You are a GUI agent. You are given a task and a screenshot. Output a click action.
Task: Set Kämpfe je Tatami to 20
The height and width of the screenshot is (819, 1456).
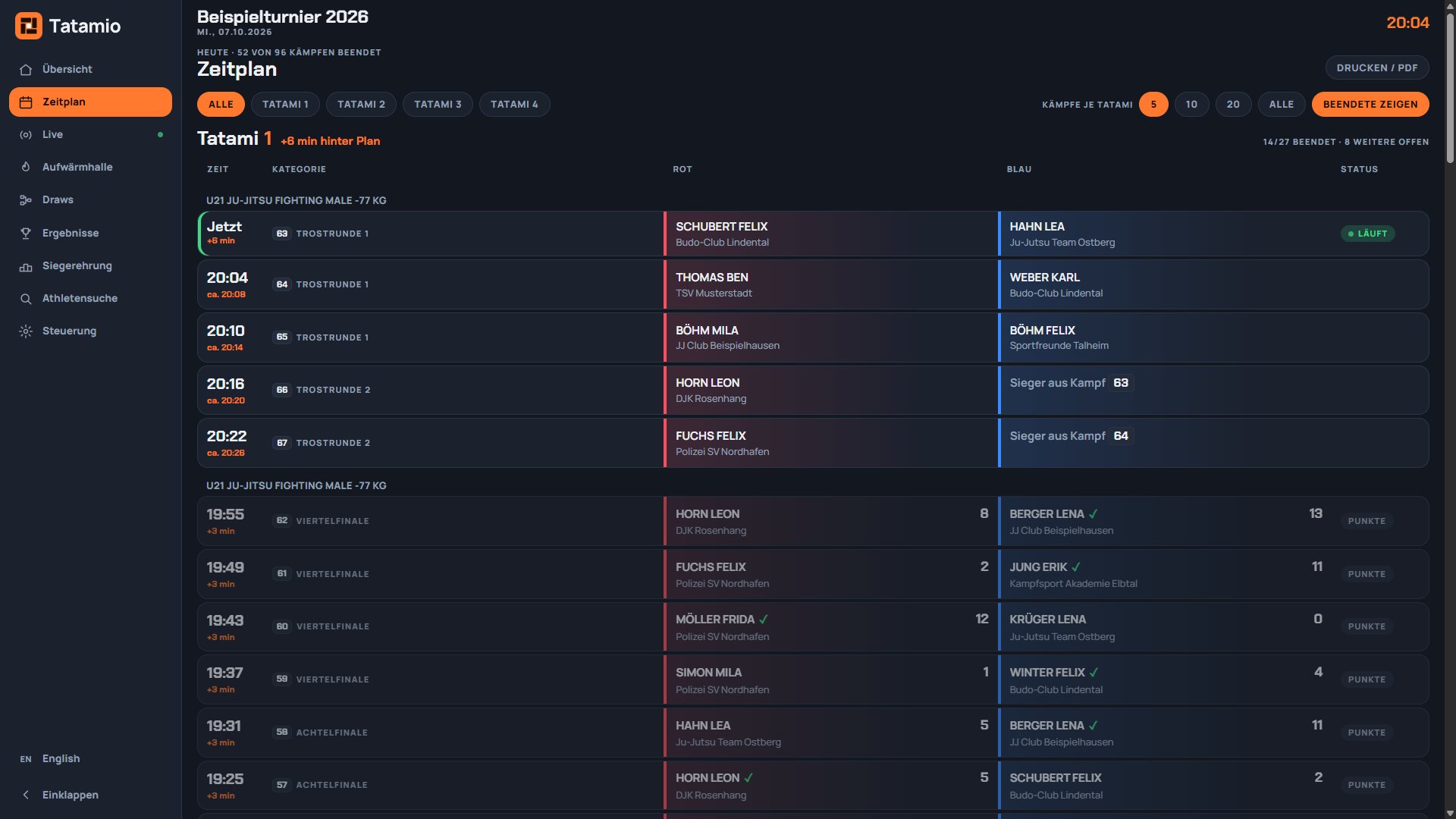[1233, 105]
